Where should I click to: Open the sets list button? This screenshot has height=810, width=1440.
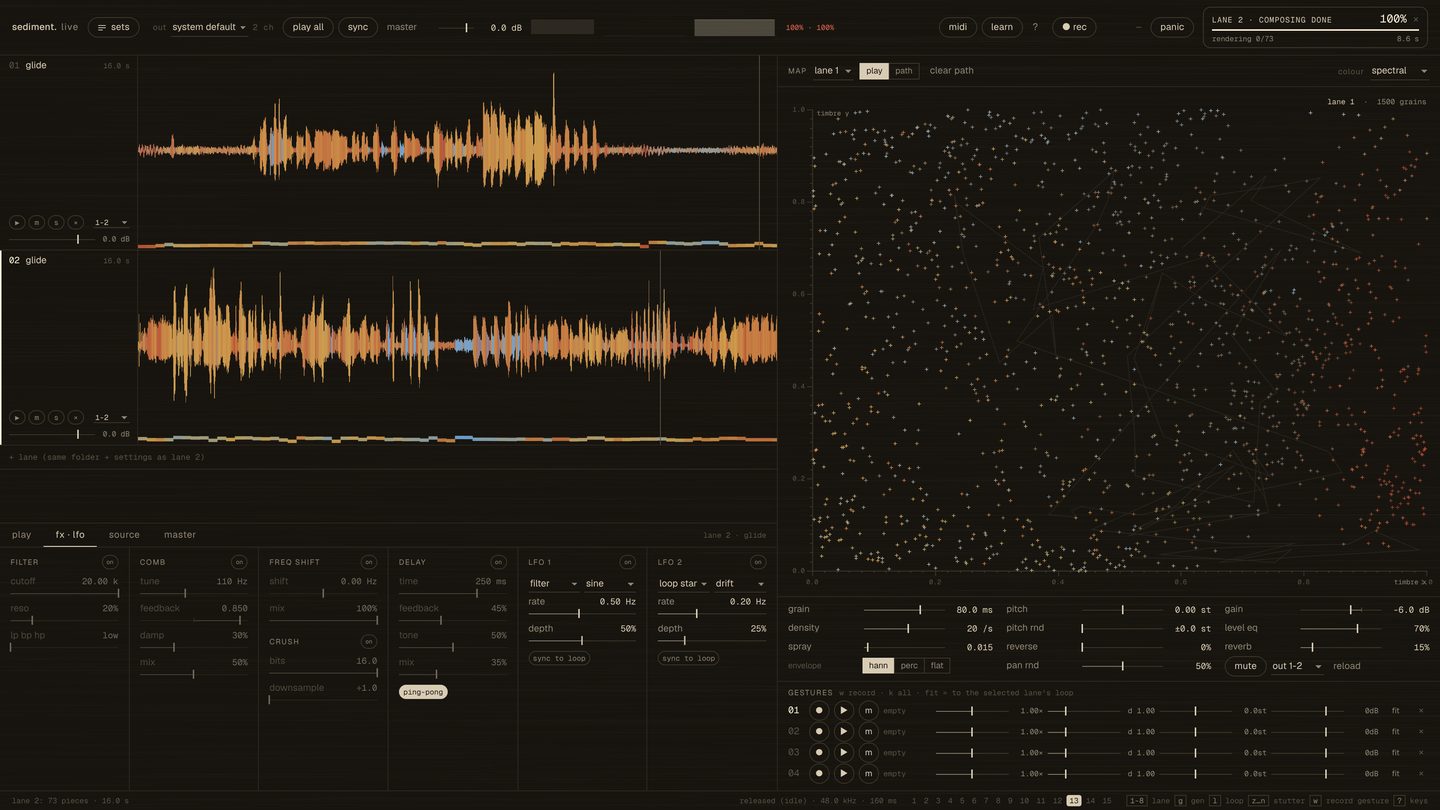click(x=113, y=27)
